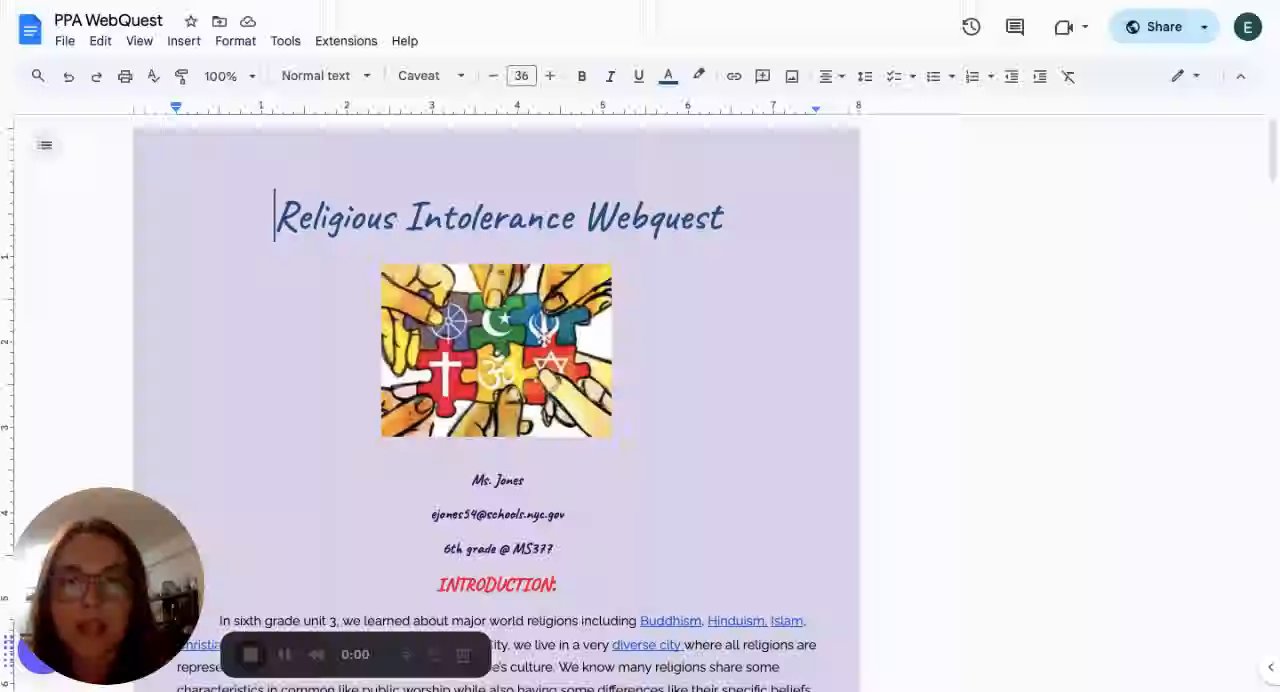Start a Meet call camera icon
Image resolution: width=1280 pixels, height=692 pixels.
pos(1064,27)
